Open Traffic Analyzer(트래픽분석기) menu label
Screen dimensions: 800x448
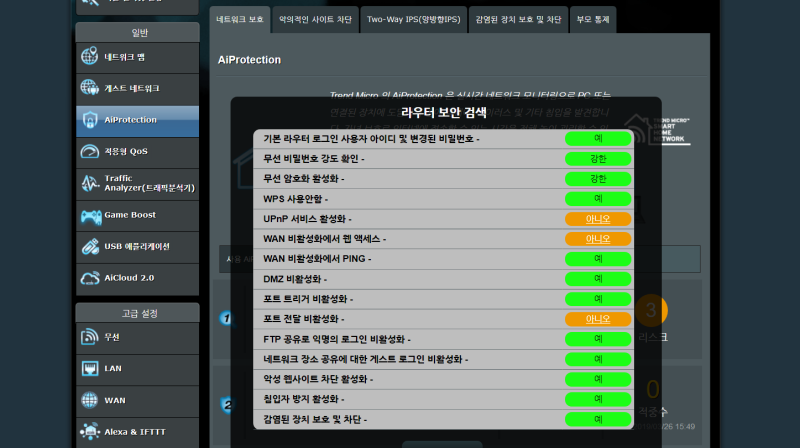pyautogui.click(x=149, y=183)
